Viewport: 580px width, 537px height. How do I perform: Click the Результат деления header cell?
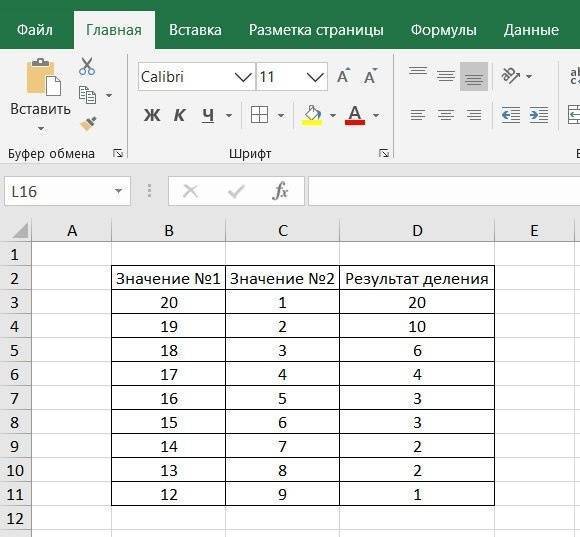[x=417, y=278]
